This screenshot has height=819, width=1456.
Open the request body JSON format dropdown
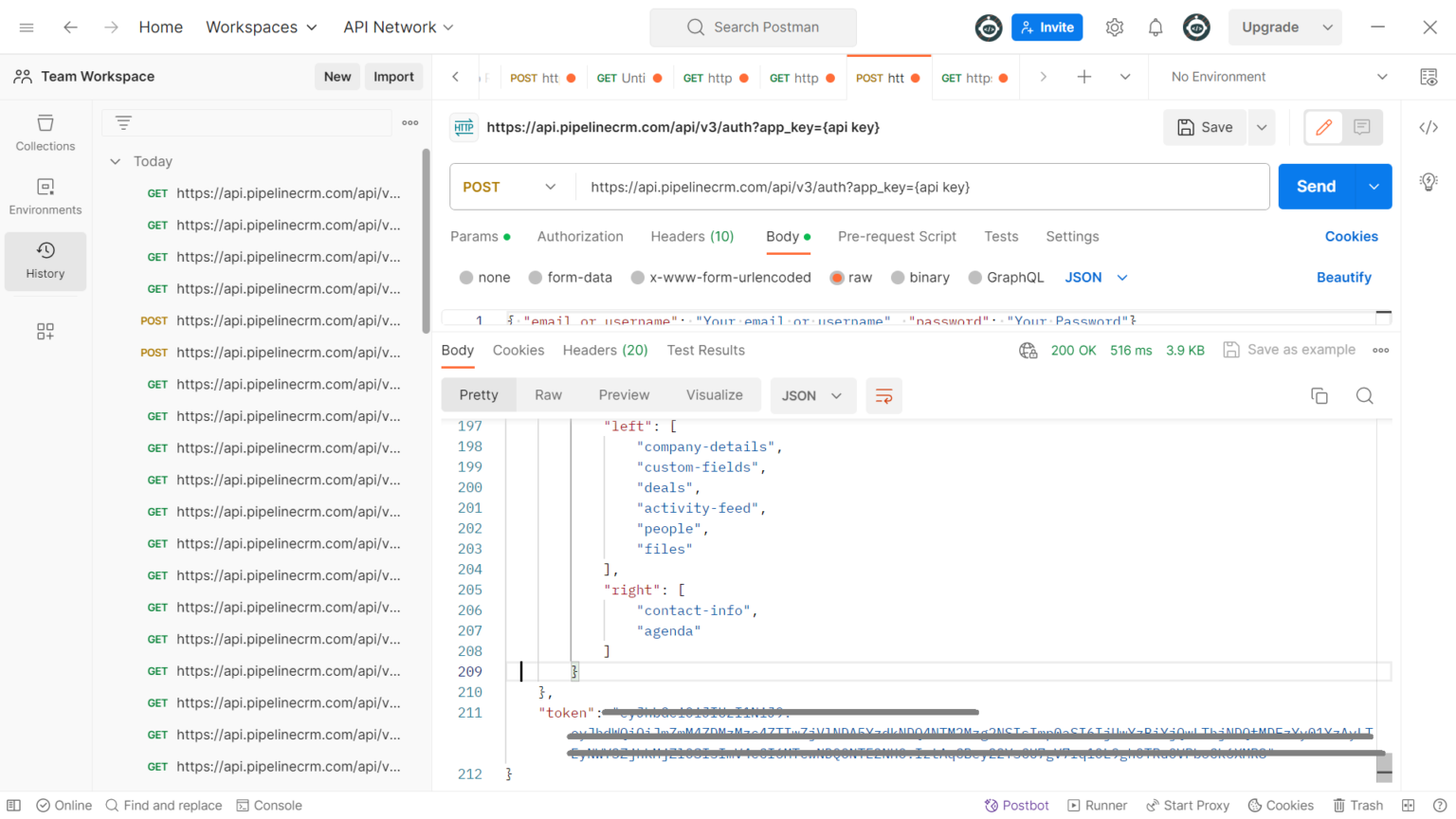click(1097, 278)
